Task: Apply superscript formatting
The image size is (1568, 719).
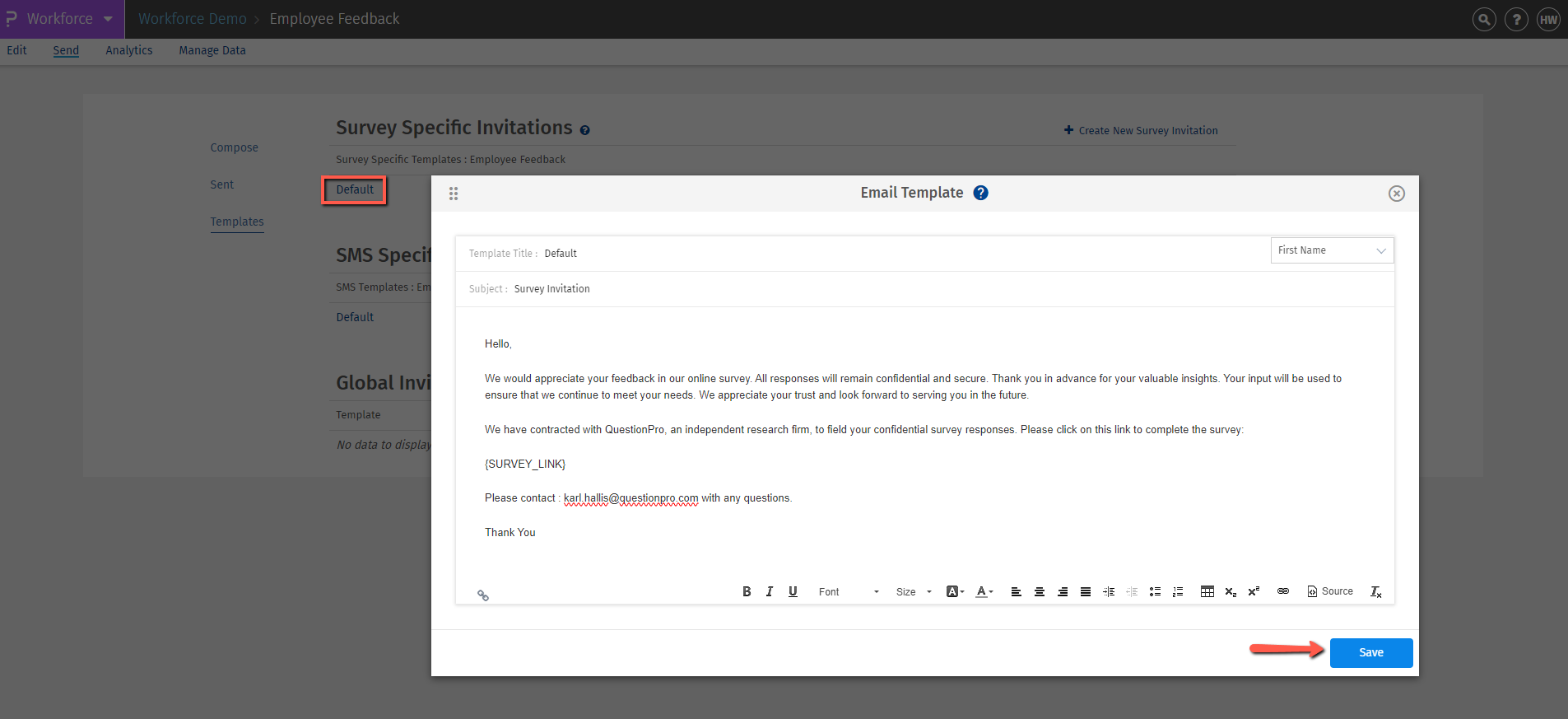Action: [x=1254, y=591]
